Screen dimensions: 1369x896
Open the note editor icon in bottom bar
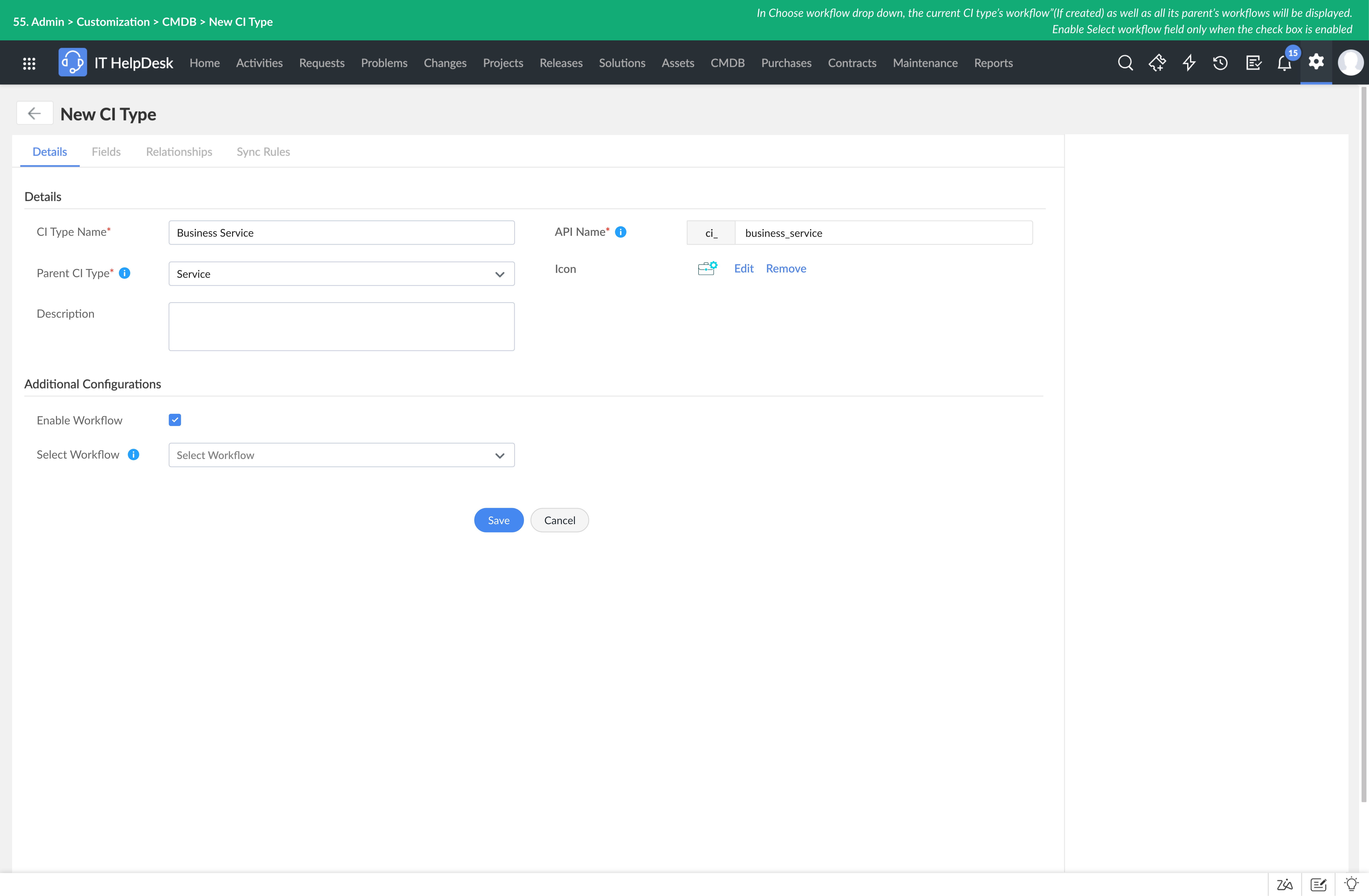tap(1318, 885)
